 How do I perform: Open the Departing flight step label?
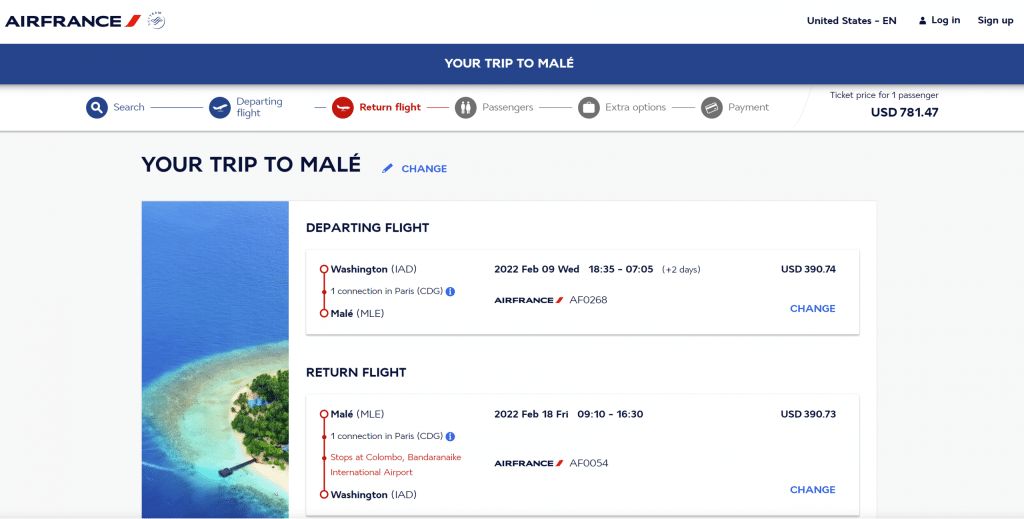click(x=259, y=107)
